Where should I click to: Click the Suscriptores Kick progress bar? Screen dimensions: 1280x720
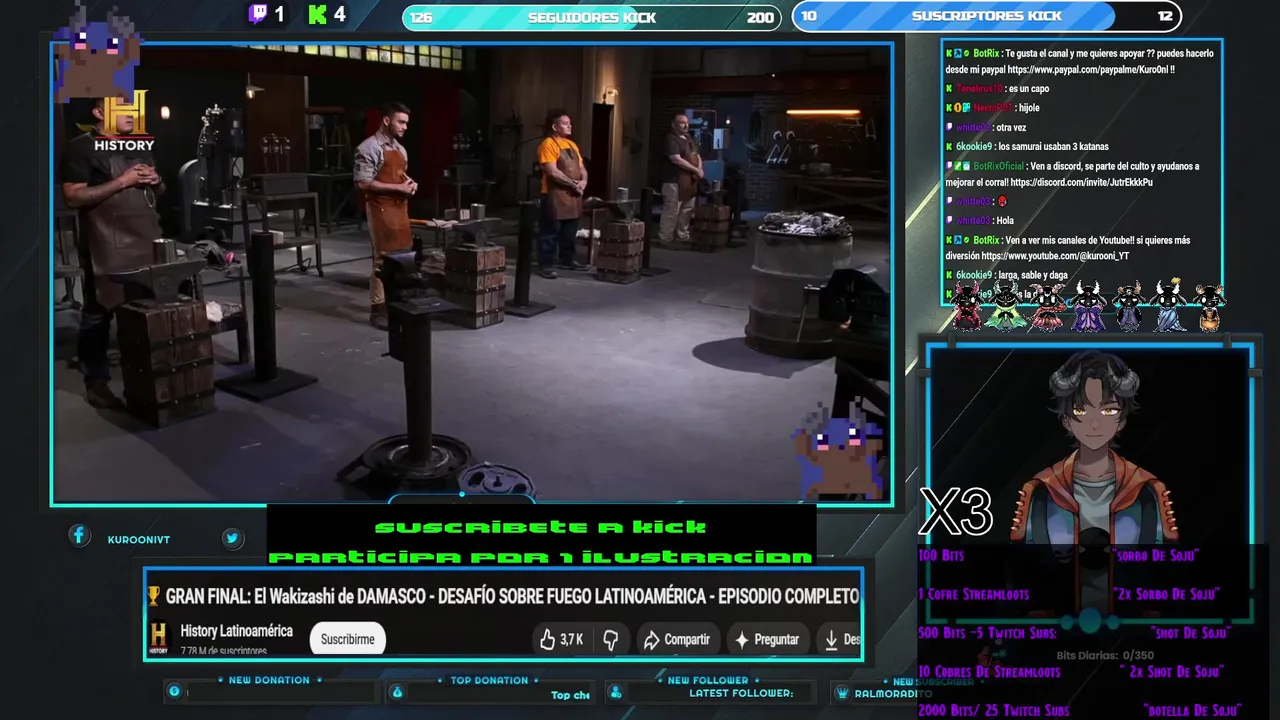pyautogui.click(x=987, y=16)
